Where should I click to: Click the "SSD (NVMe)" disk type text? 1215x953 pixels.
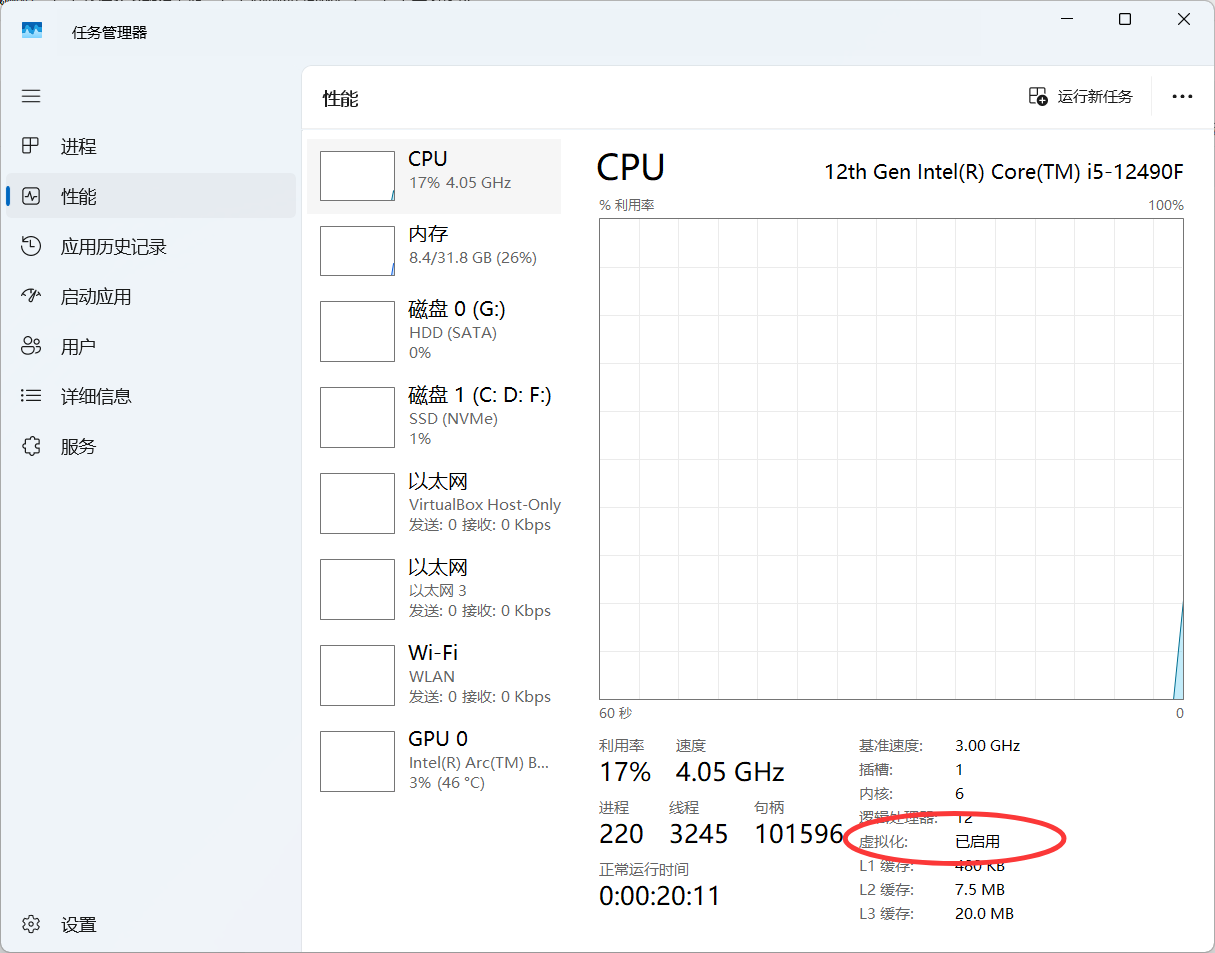(453, 419)
